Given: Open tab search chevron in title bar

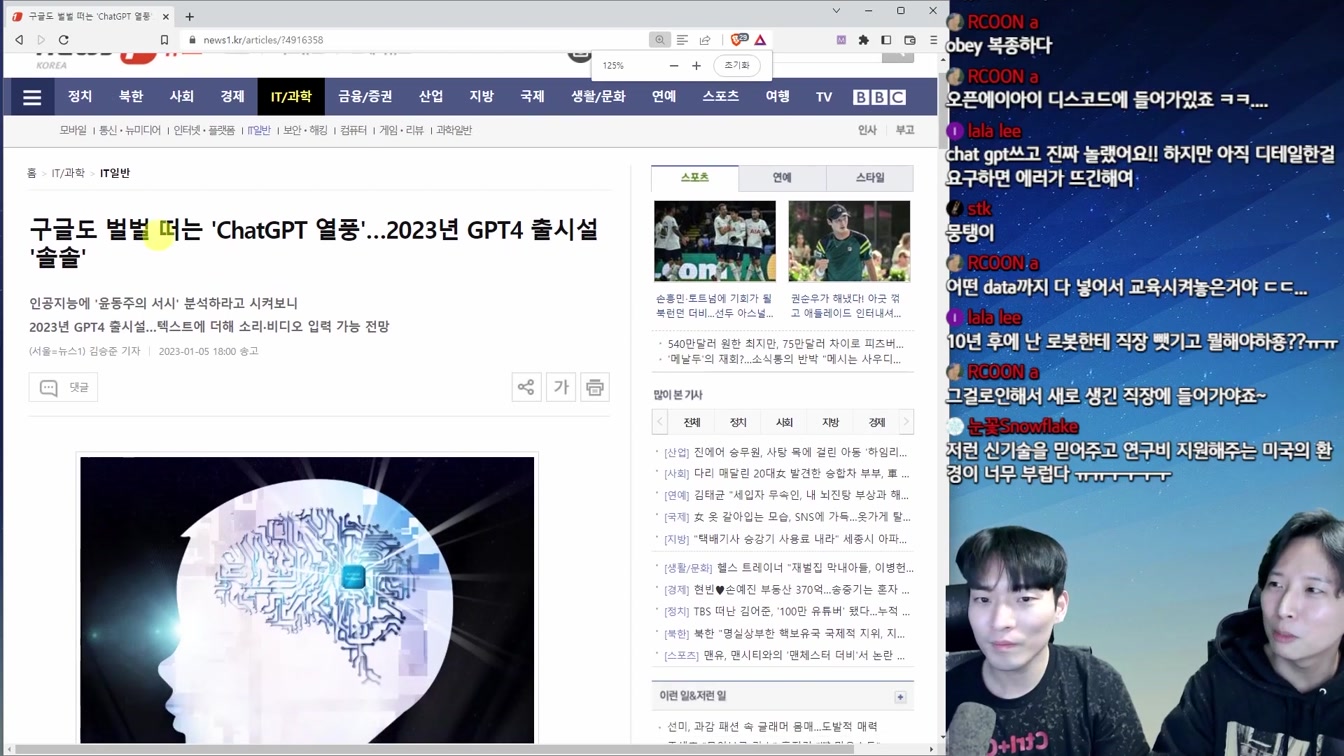Looking at the screenshot, I should point(836,11).
